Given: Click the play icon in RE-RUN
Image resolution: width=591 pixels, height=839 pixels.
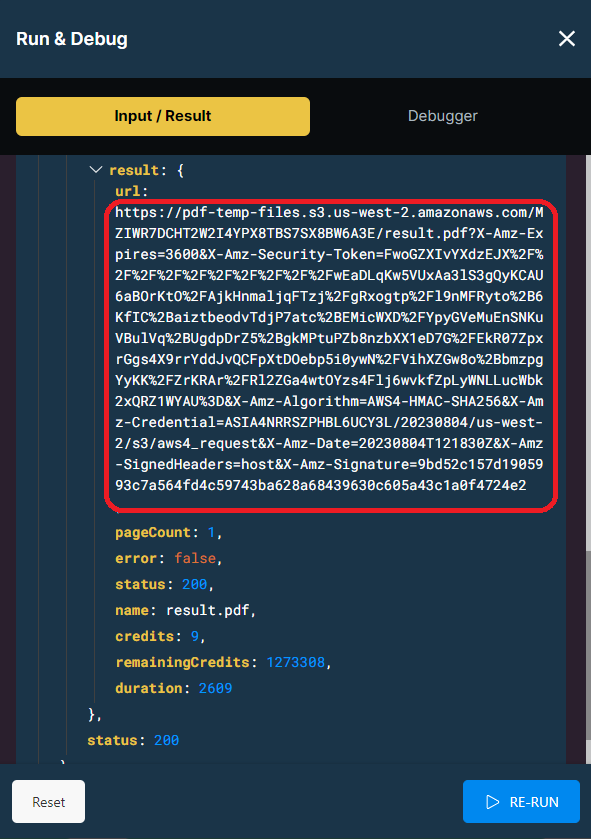Looking at the screenshot, I should [x=493, y=802].
